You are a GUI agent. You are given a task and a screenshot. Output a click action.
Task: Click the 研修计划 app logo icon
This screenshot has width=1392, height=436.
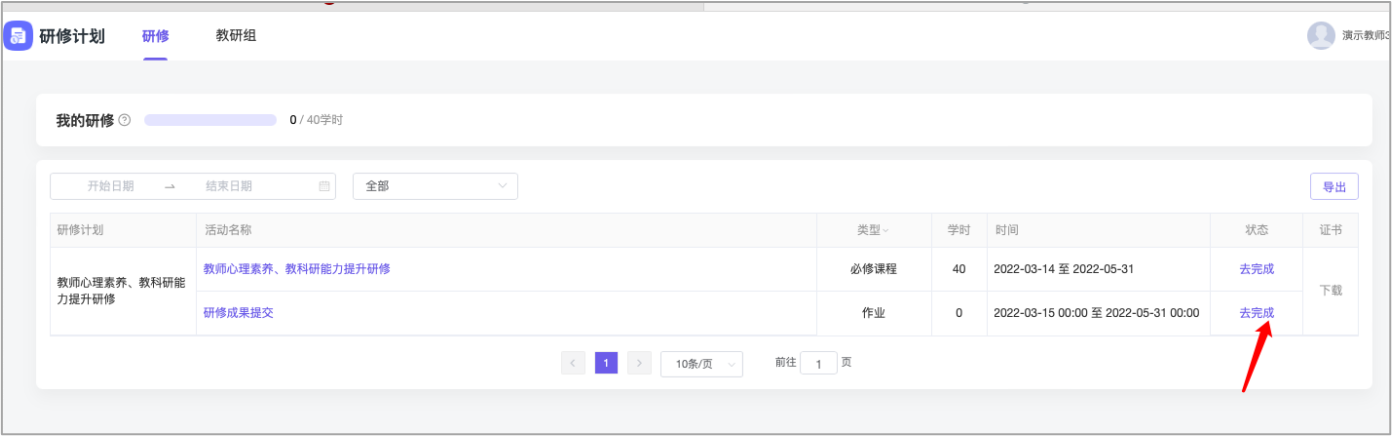click(x=18, y=36)
